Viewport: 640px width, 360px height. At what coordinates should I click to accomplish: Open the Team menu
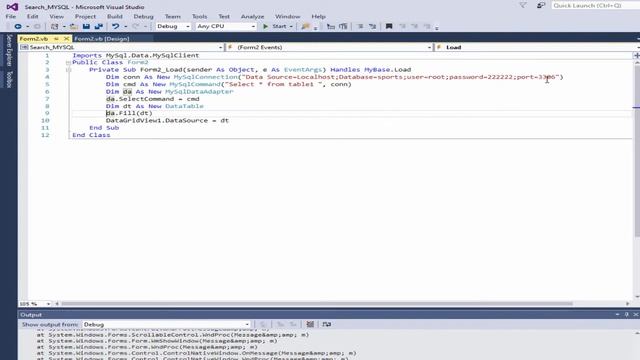173,16
